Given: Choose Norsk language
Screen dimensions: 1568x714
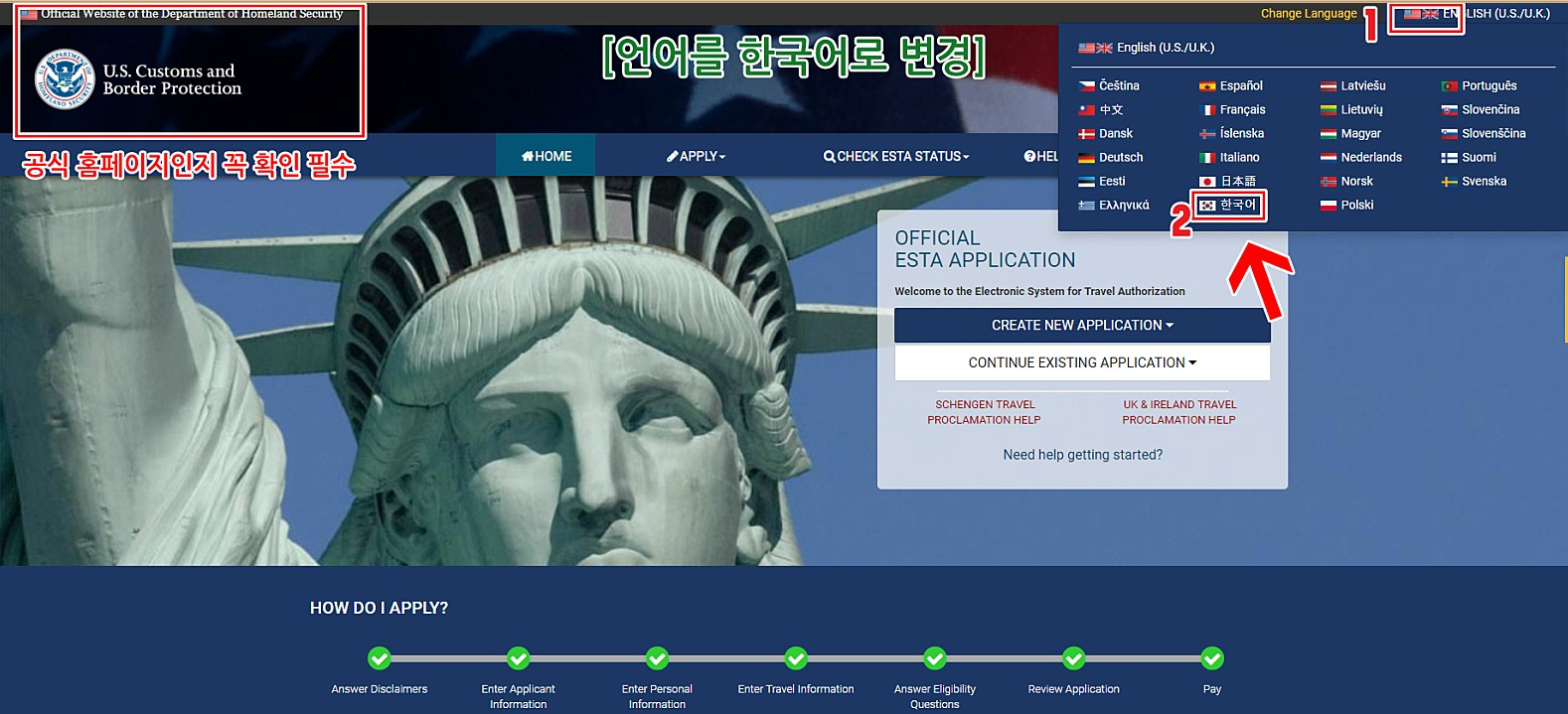Looking at the screenshot, I should pos(1346,181).
